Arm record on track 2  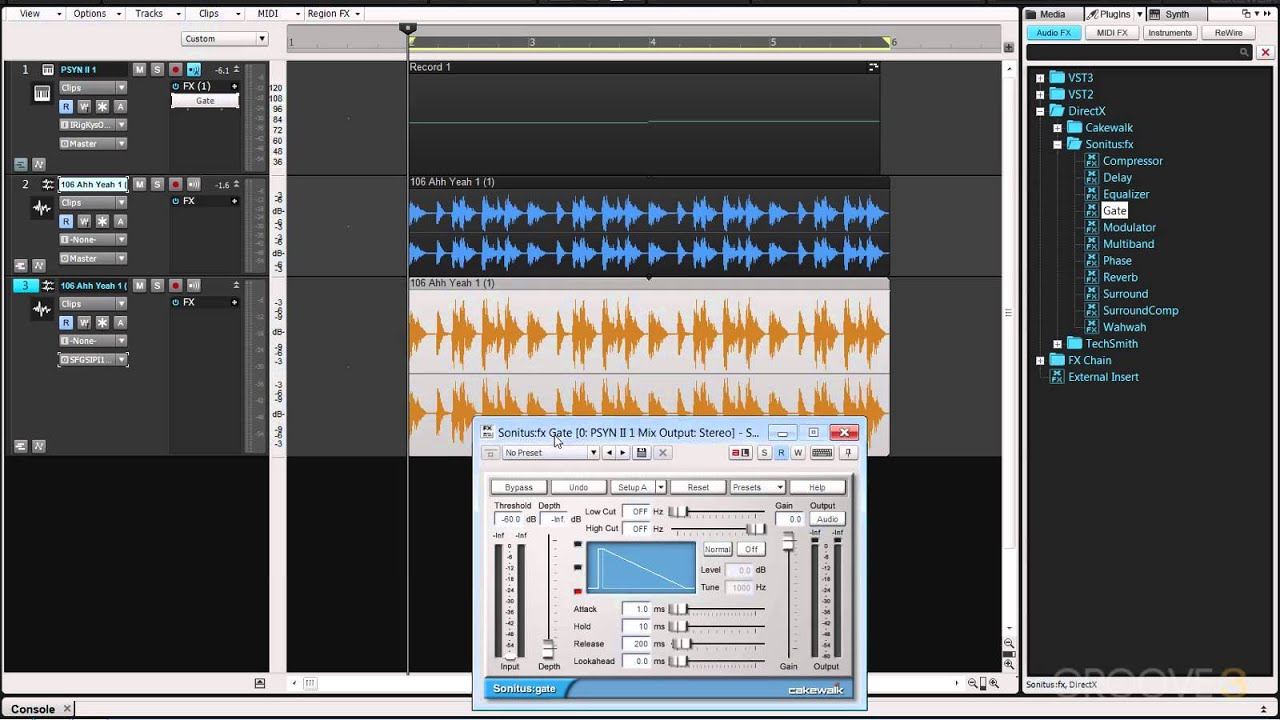175,184
